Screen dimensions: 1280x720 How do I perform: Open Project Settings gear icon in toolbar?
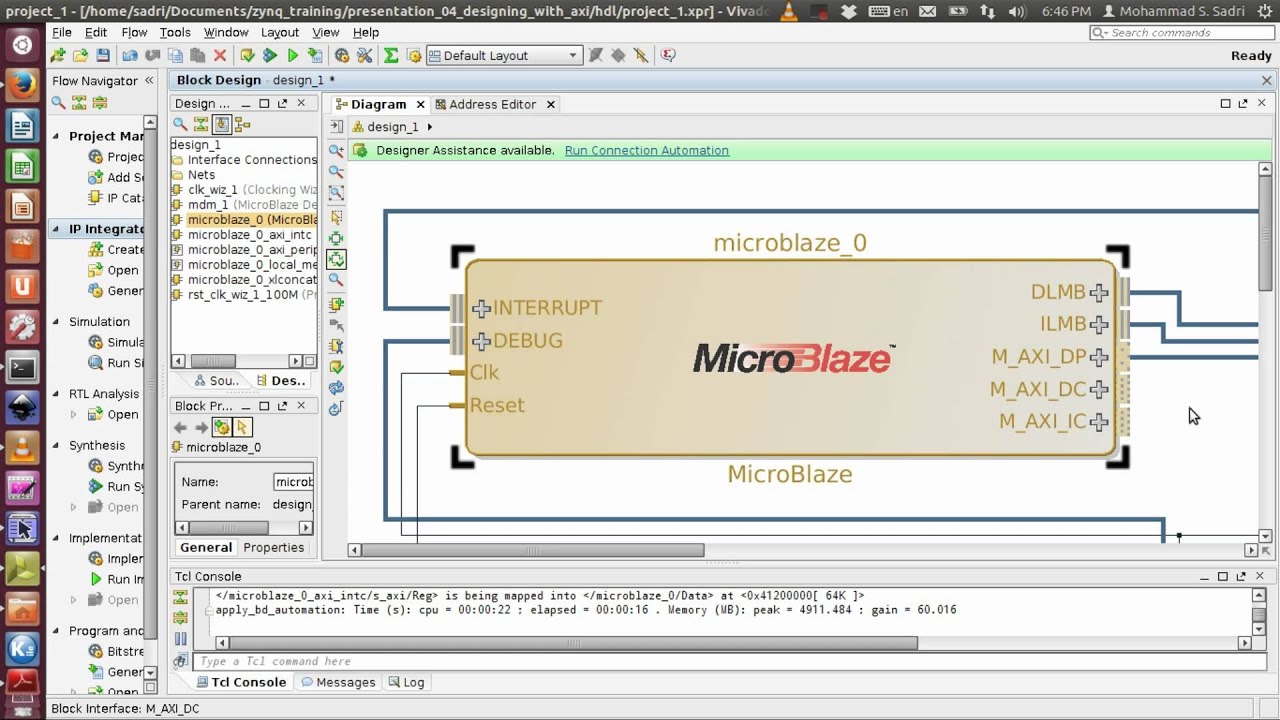[342, 56]
